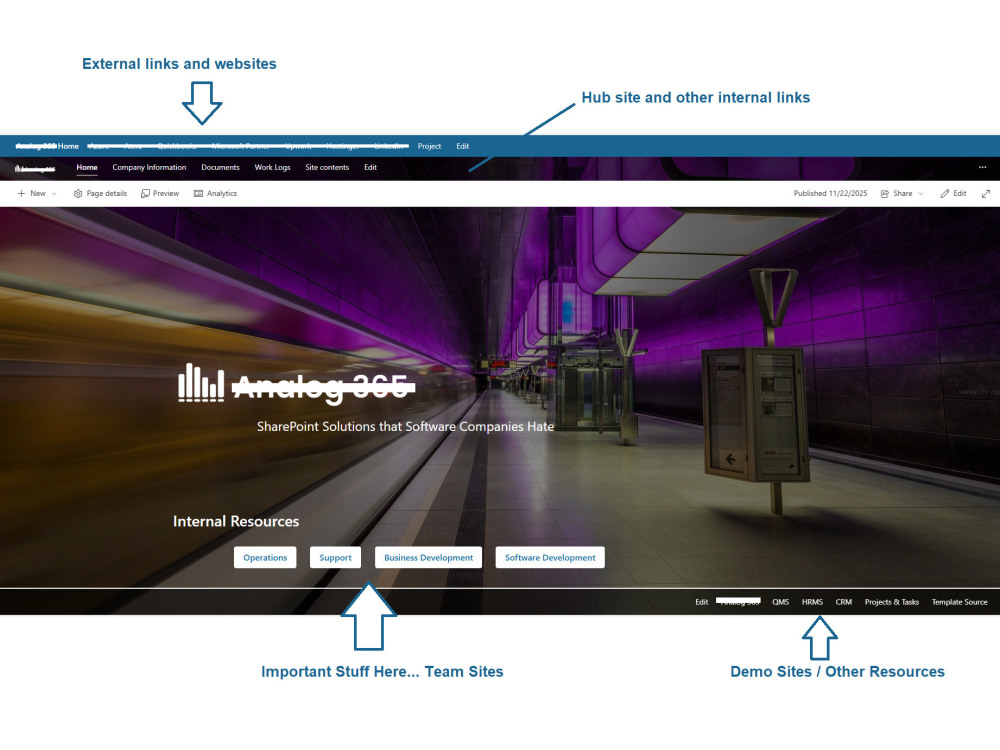Open Company Information in the site navigation
The width and height of the screenshot is (1000, 750).
pyautogui.click(x=149, y=167)
